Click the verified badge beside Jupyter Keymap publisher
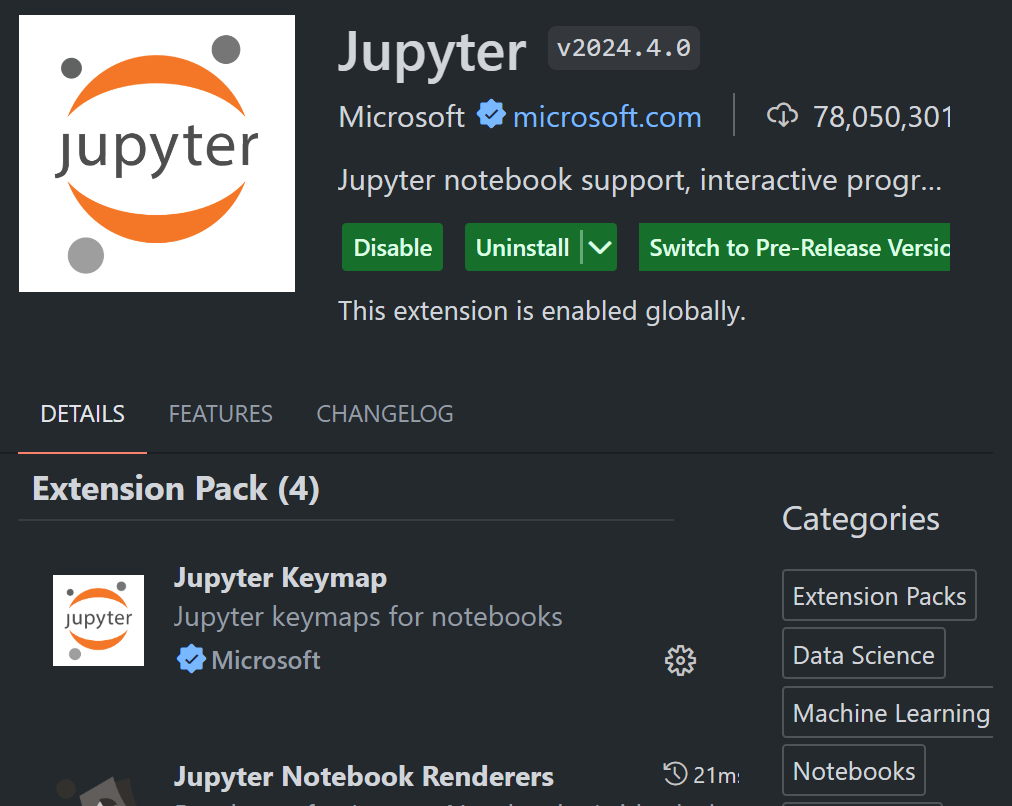The width and height of the screenshot is (1012, 806). [x=190, y=660]
